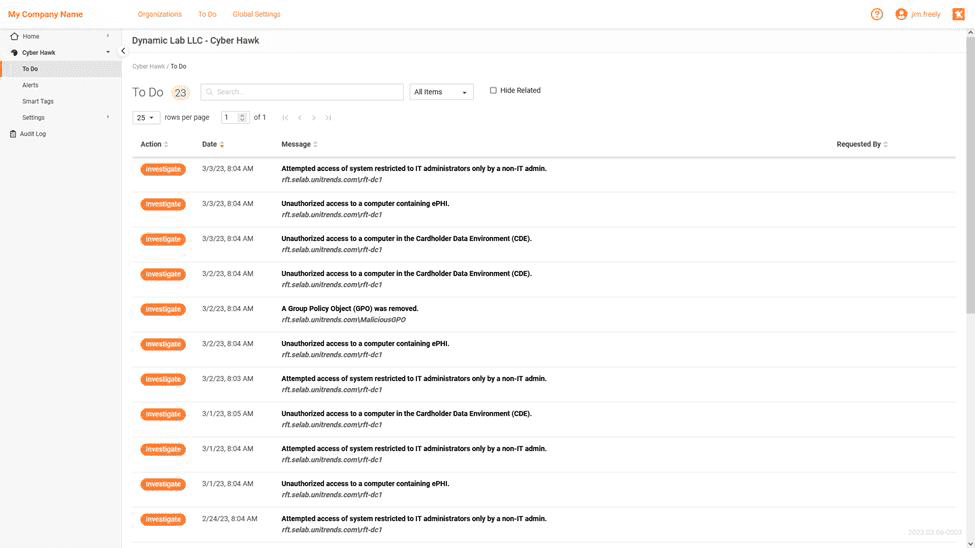The height and width of the screenshot is (548, 975).
Task: Open the jim.freely user account icon
Action: (901, 14)
